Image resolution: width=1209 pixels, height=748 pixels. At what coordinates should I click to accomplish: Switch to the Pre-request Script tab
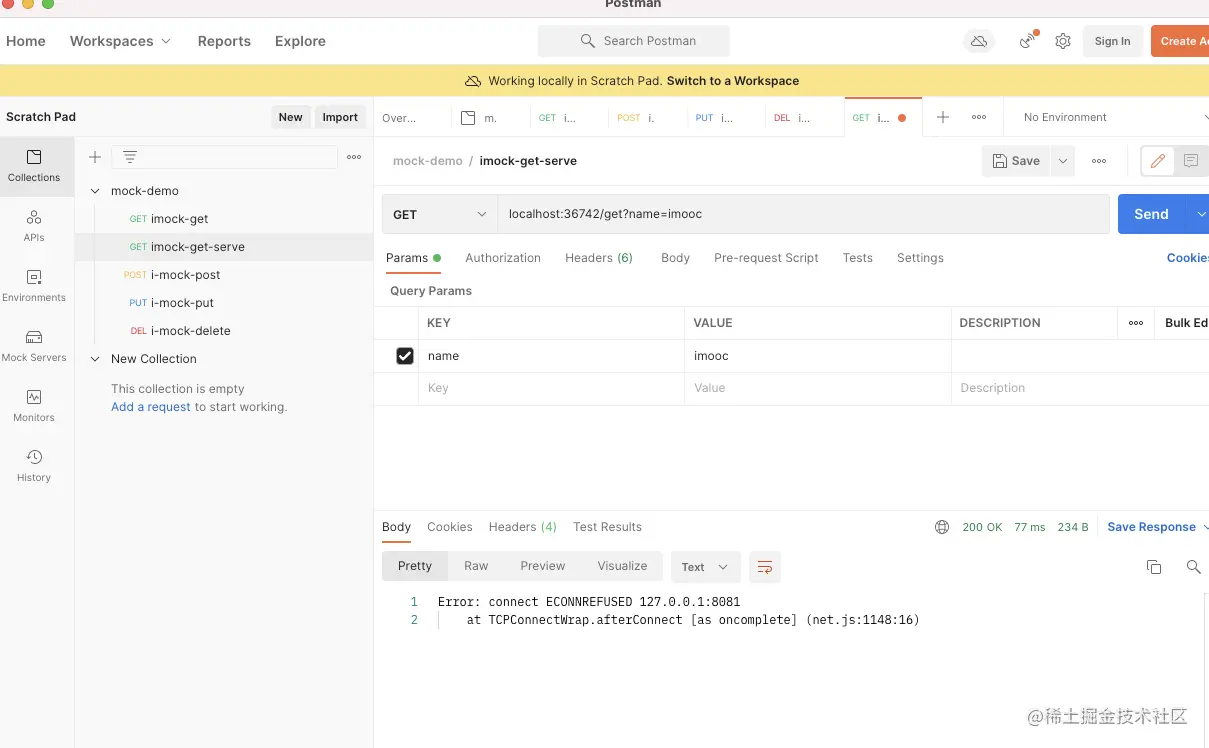(766, 258)
